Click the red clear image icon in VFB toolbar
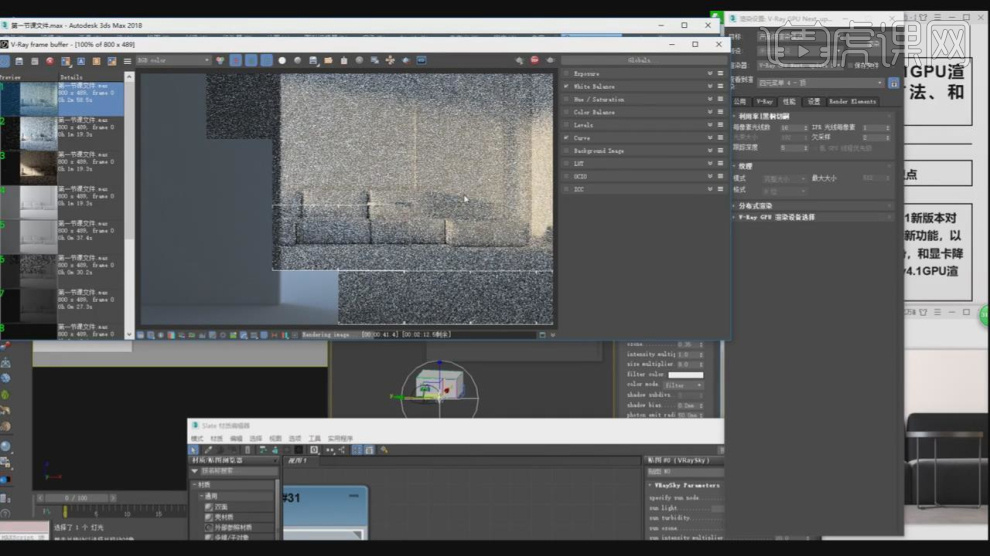 50,61
